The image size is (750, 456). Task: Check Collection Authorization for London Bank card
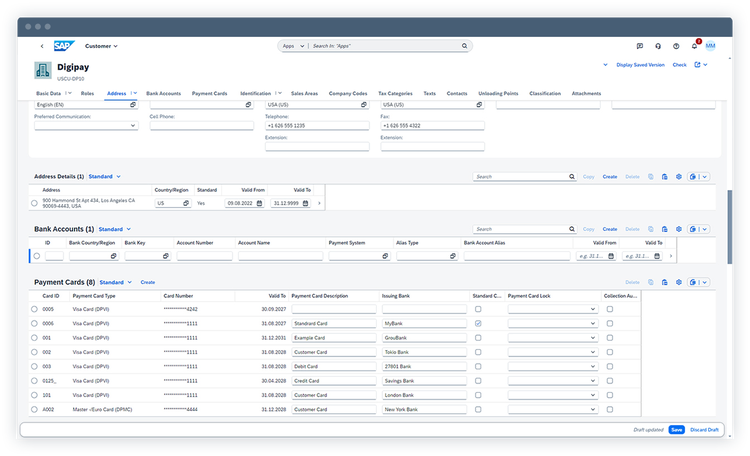click(x=609, y=395)
